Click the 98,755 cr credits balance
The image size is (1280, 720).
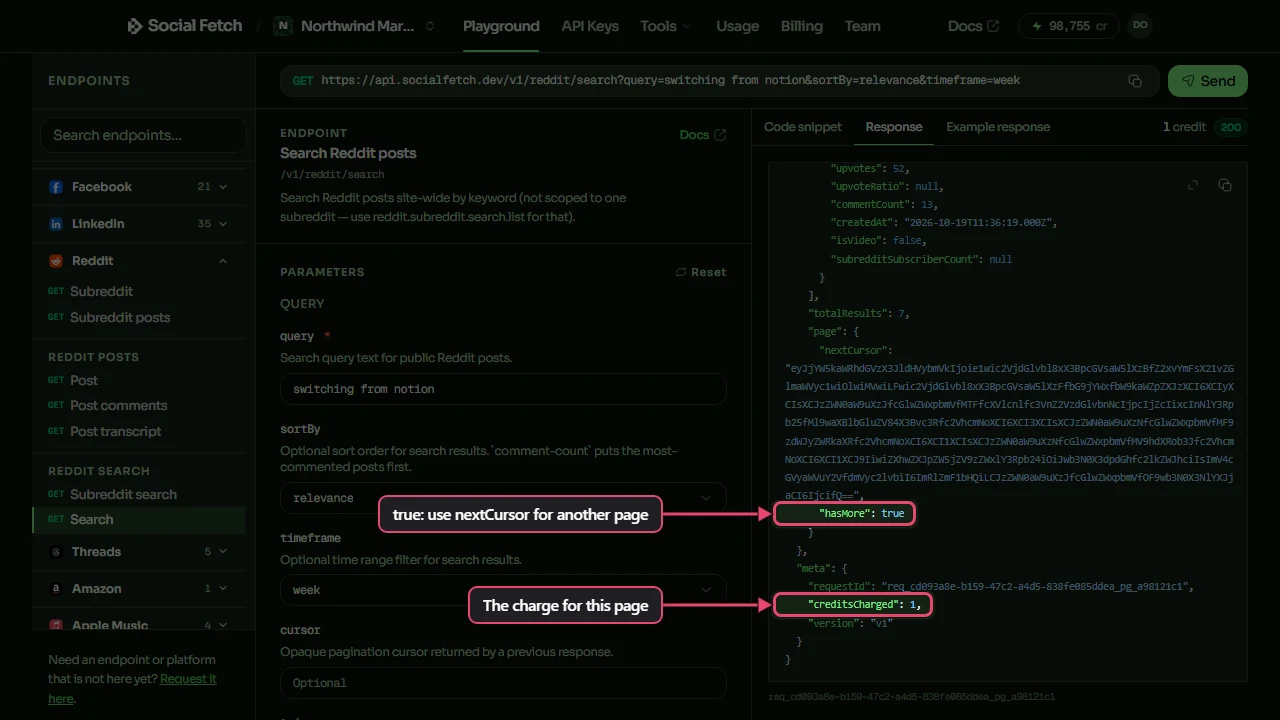1069,26
